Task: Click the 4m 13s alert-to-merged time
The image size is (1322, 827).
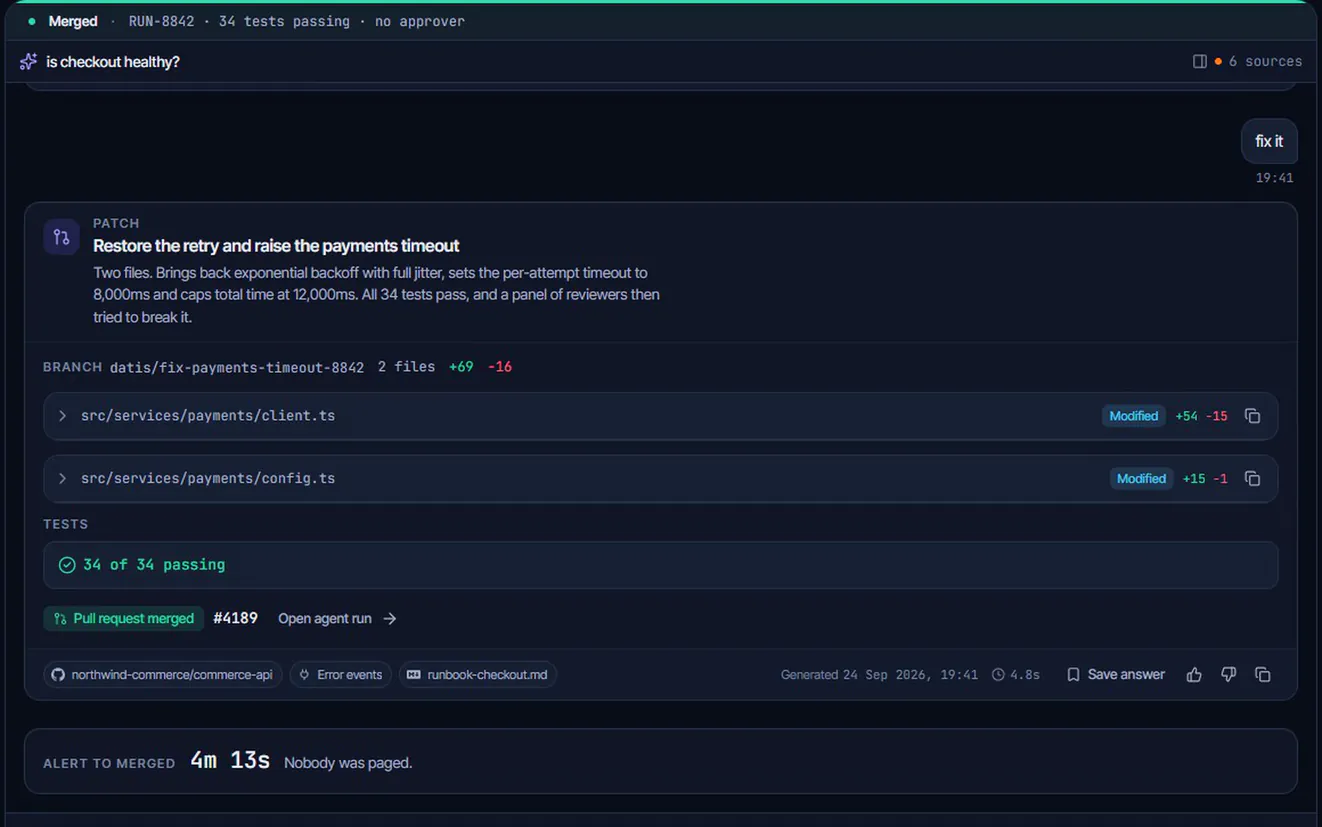Action: coord(230,761)
